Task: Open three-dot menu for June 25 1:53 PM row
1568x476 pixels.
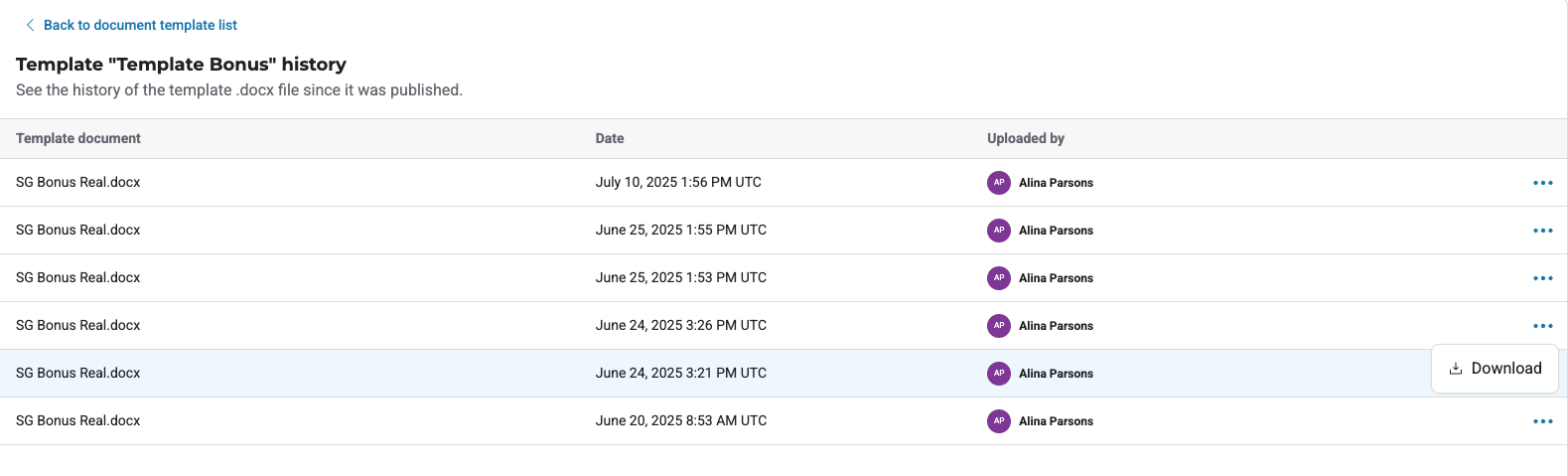Action: click(1542, 278)
